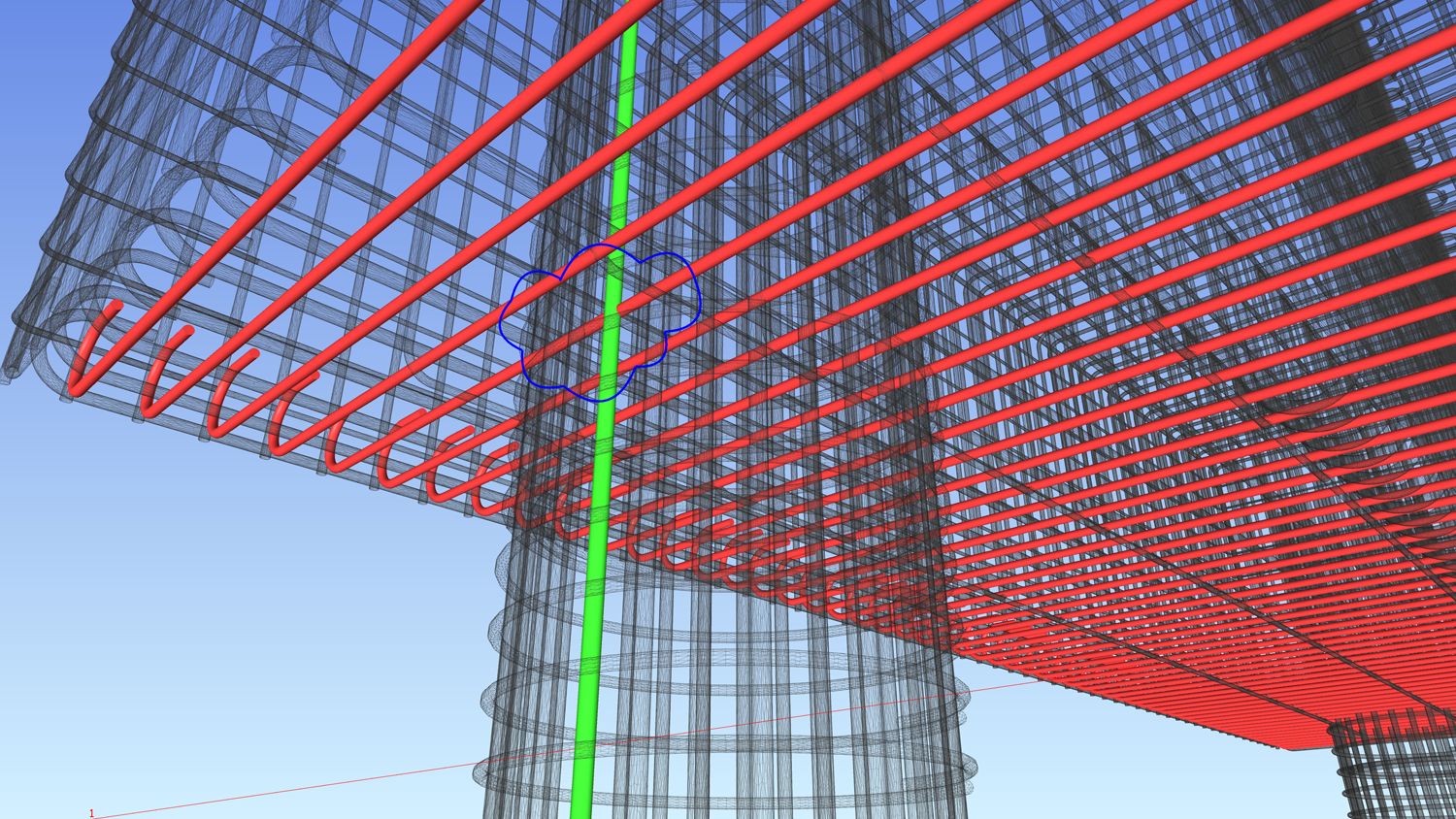Click the green bar at top of view
This screenshot has width=1456, height=819.
[x=627, y=58]
